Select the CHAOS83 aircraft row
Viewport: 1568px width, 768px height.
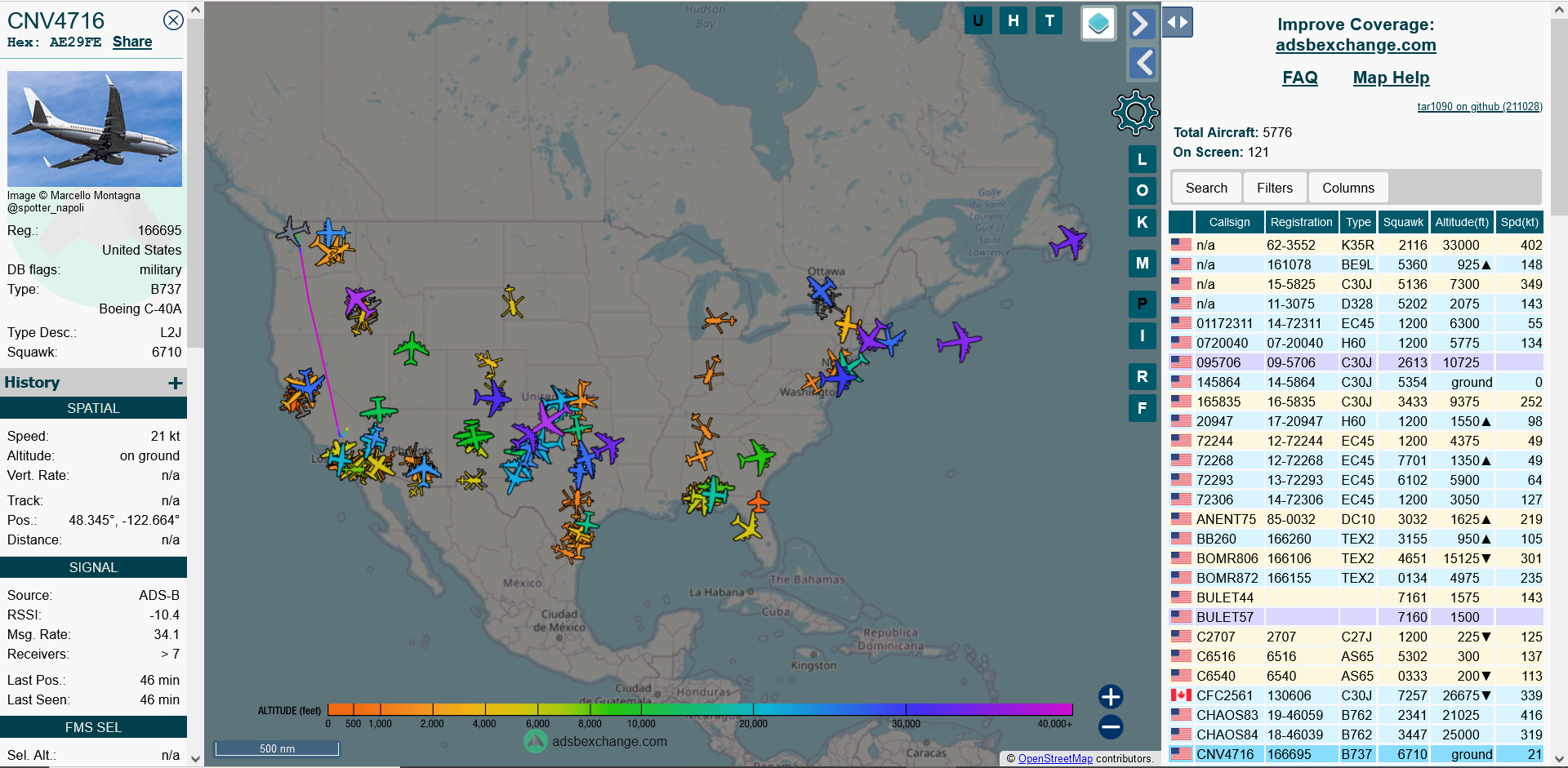[x=1356, y=715]
